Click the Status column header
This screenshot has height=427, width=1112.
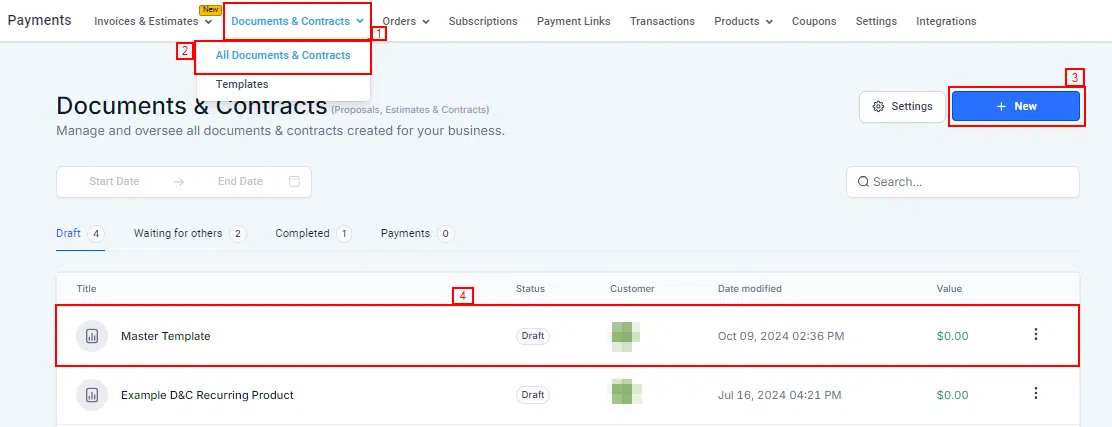pyautogui.click(x=530, y=289)
